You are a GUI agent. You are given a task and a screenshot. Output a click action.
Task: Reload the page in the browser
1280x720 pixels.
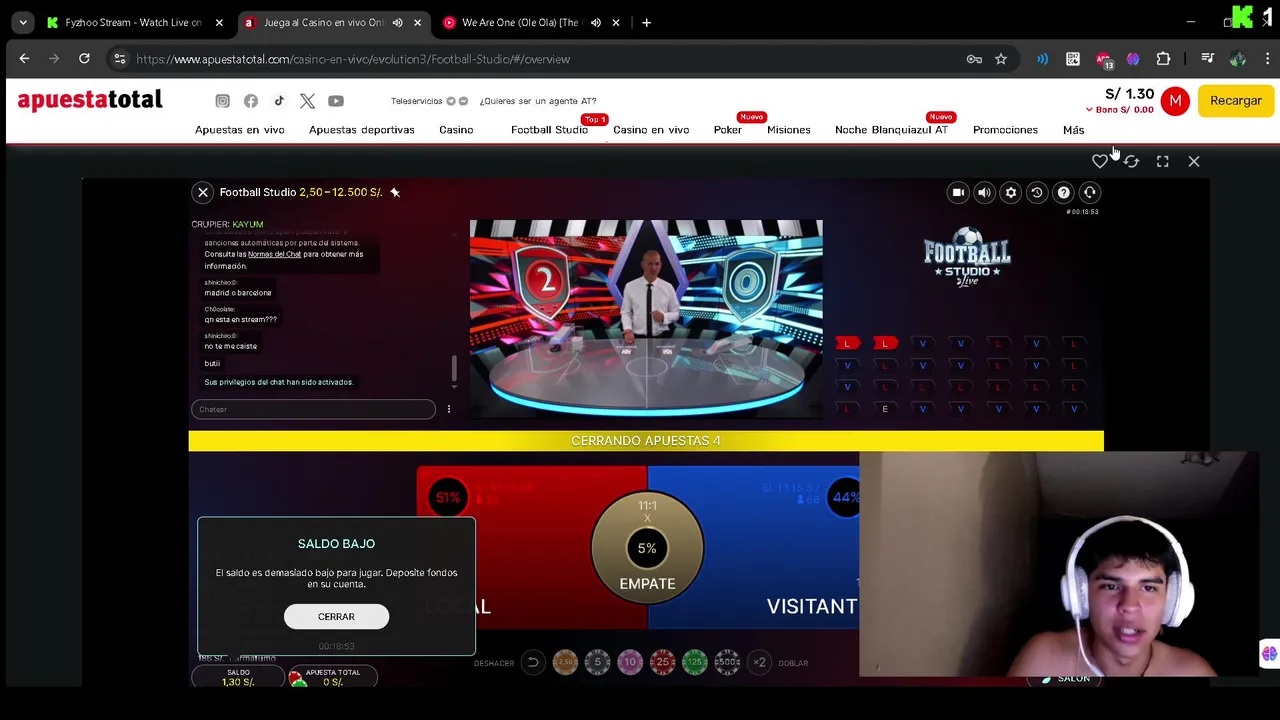click(84, 59)
